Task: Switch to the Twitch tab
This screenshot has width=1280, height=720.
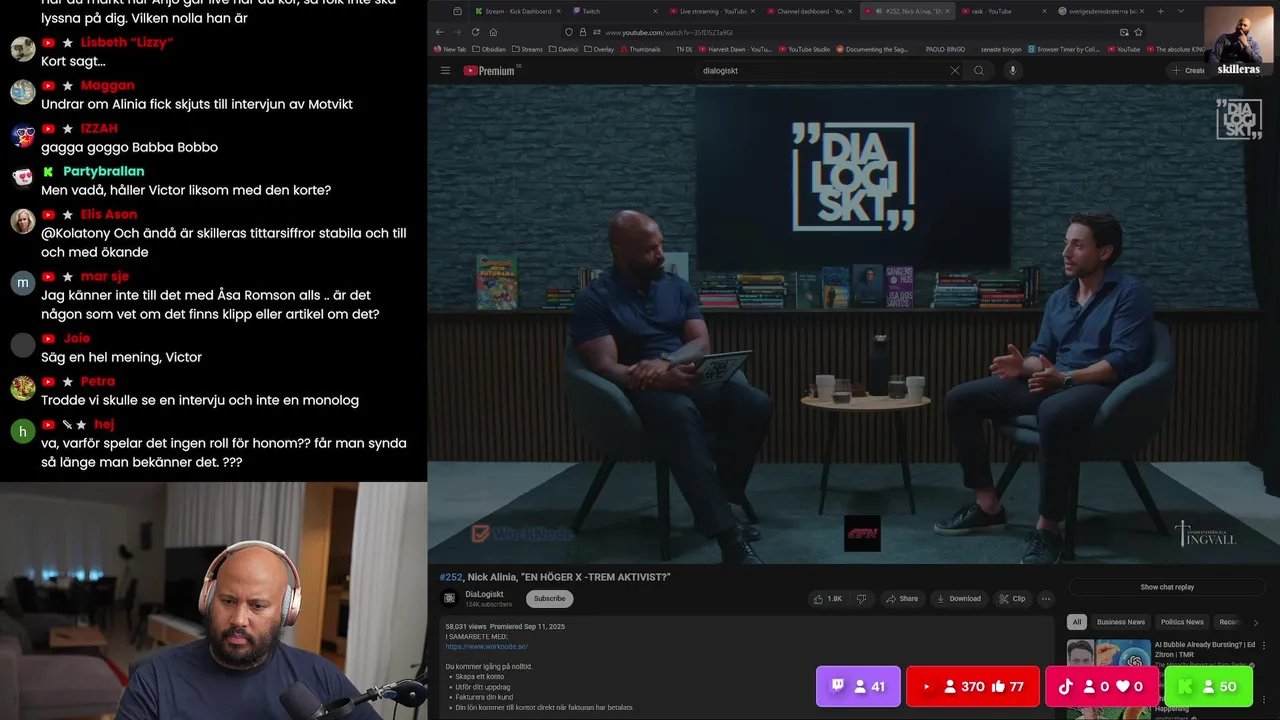Action: pos(613,11)
